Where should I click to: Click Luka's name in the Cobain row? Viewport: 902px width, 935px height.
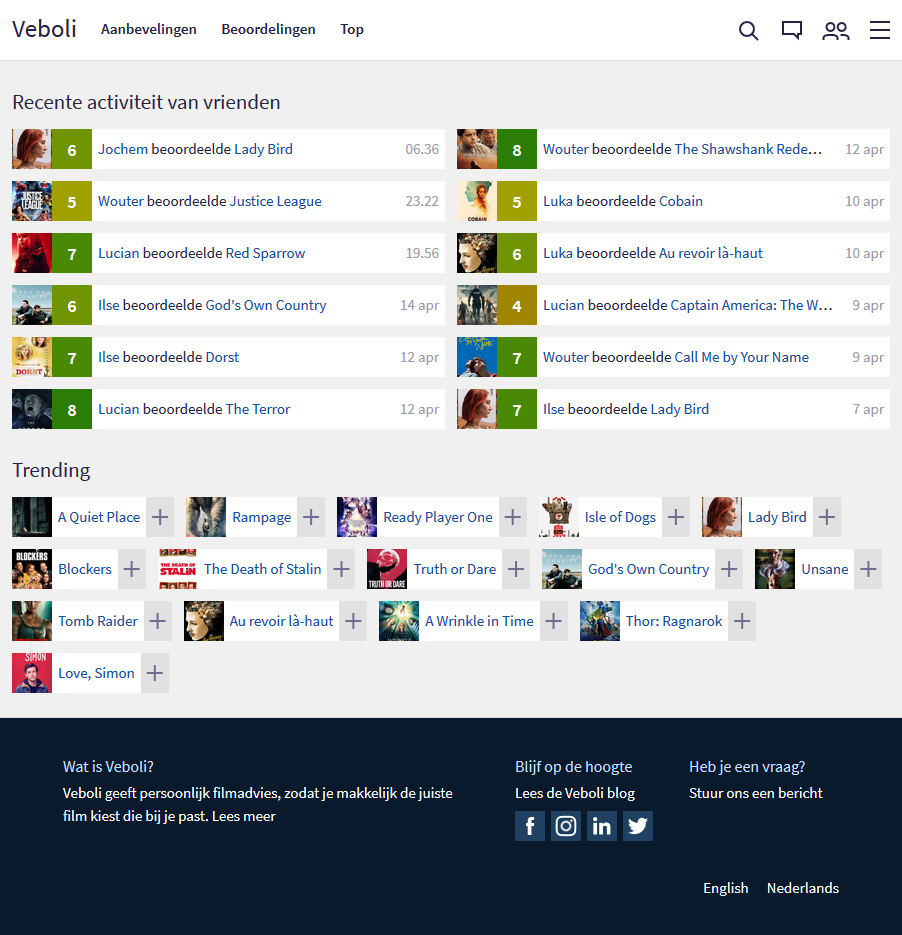pyautogui.click(x=558, y=201)
